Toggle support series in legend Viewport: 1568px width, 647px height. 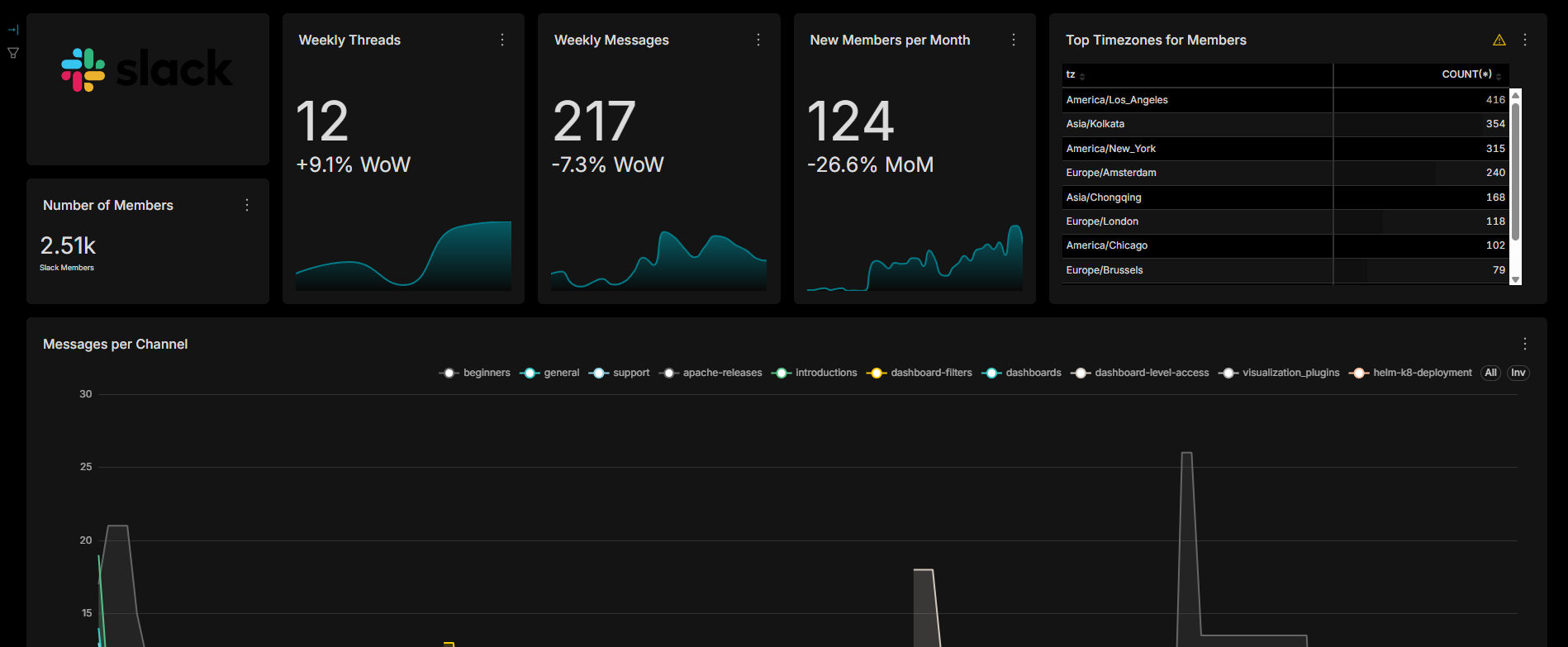619,373
